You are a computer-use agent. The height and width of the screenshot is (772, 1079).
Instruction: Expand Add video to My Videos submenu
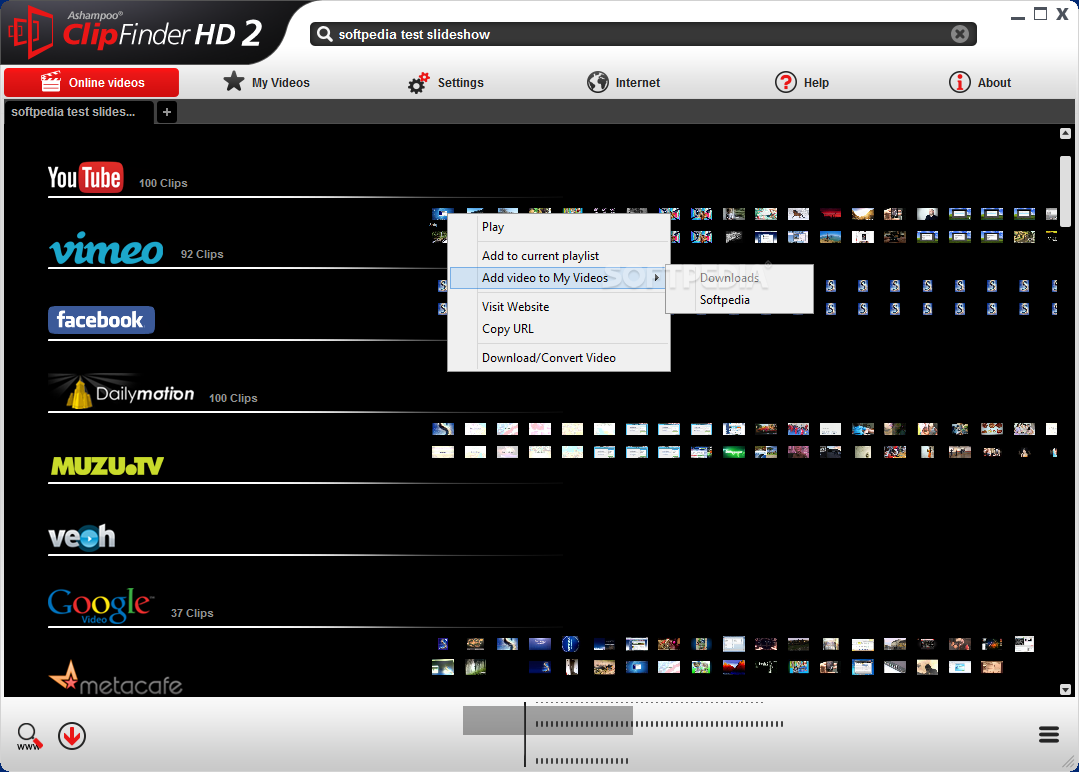(x=559, y=278)
